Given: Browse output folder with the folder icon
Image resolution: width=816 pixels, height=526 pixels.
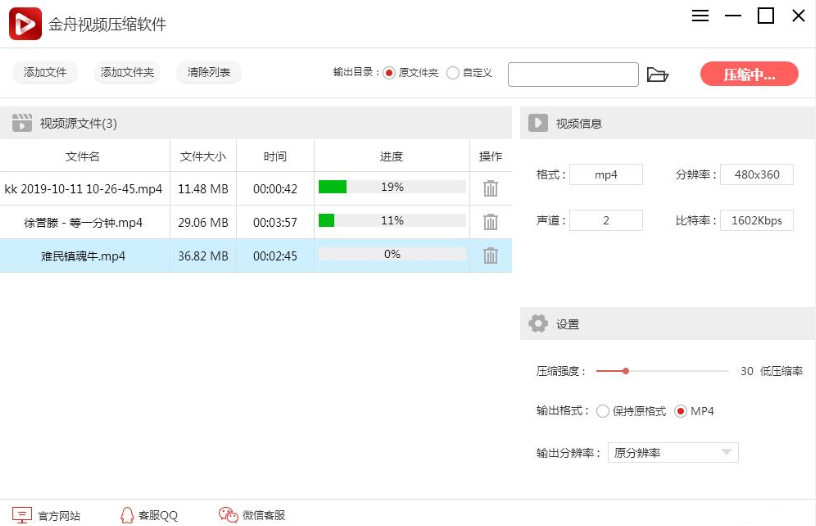Looking at the screenshot, I should pyautogui.click(x=657, y=74).
